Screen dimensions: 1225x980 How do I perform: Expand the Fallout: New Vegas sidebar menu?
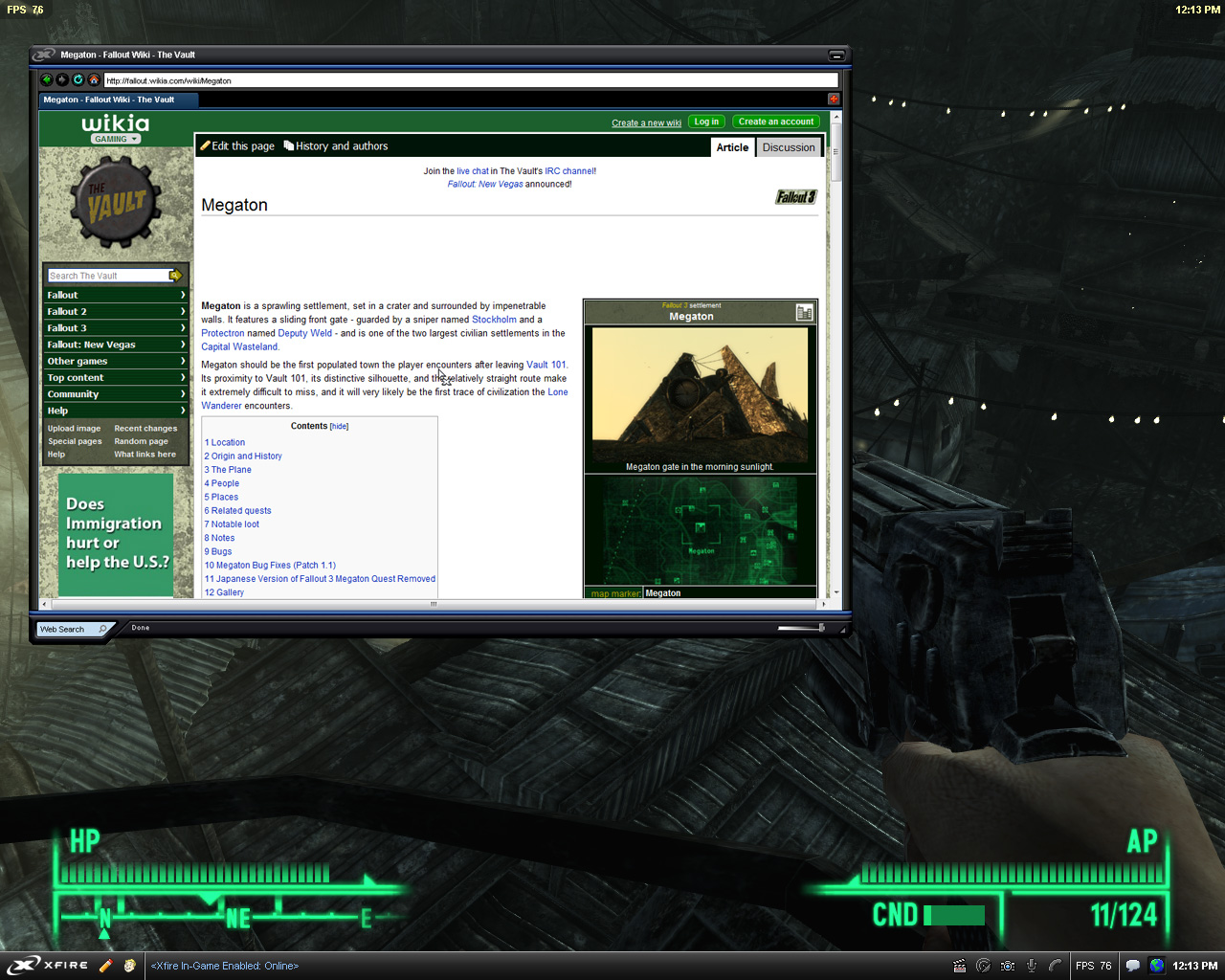pyautogui.click(x=115, y=345)
